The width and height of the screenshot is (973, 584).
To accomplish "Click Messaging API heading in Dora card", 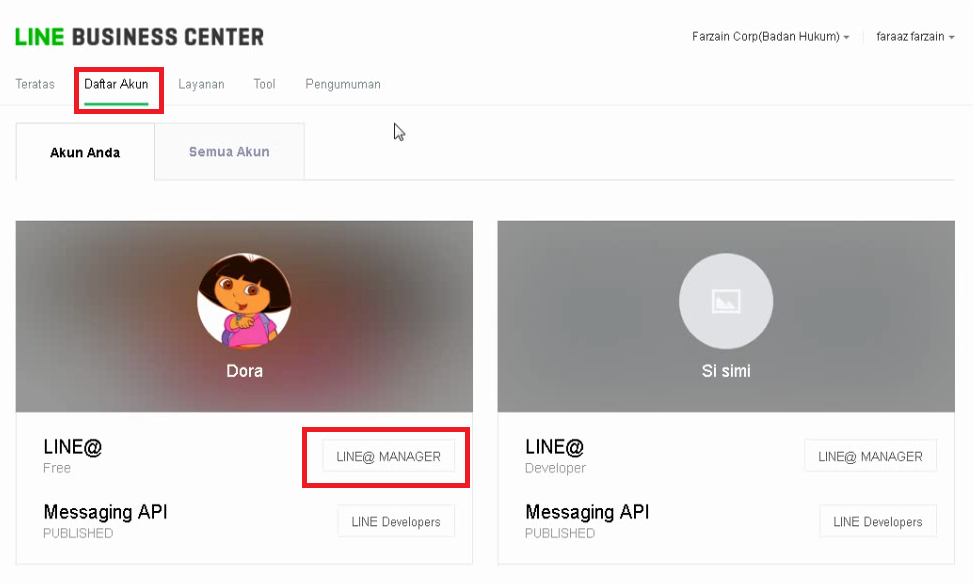I will (x=105, y=512).
